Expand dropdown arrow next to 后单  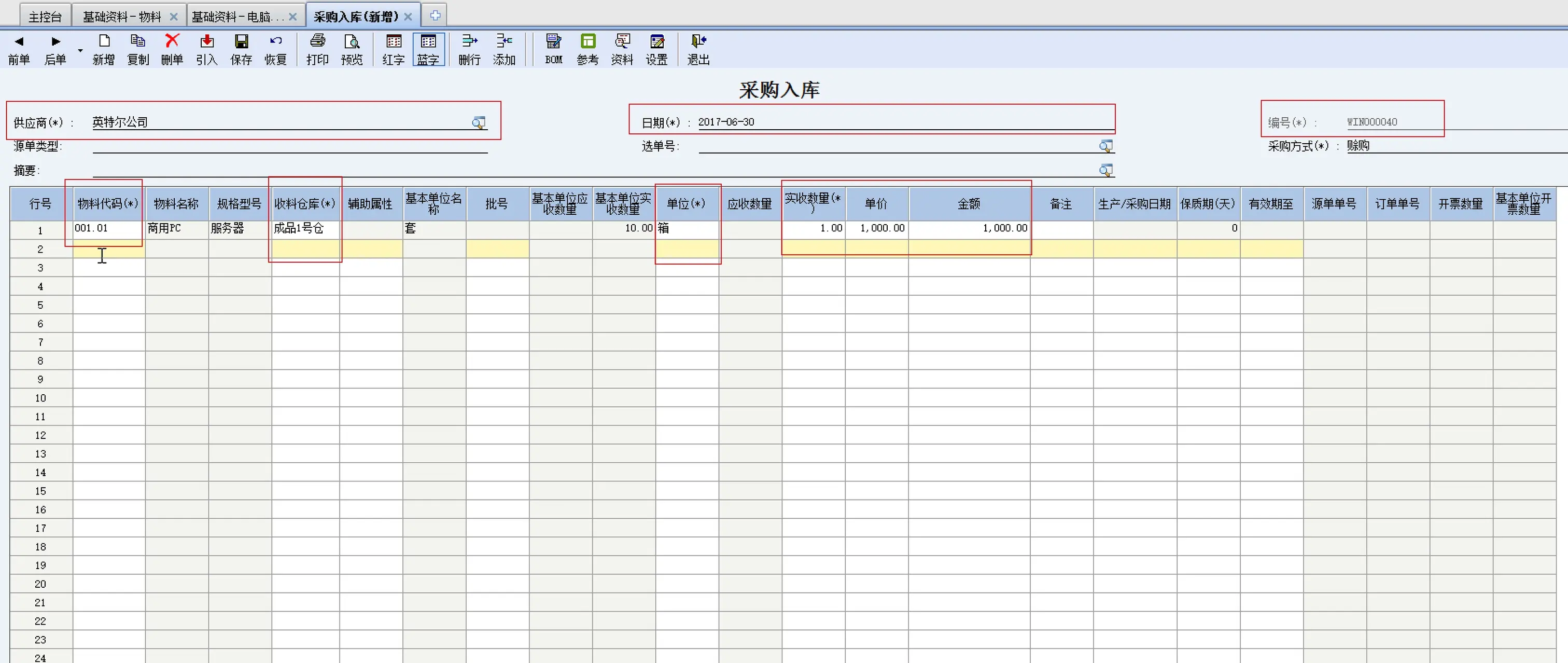80,50
